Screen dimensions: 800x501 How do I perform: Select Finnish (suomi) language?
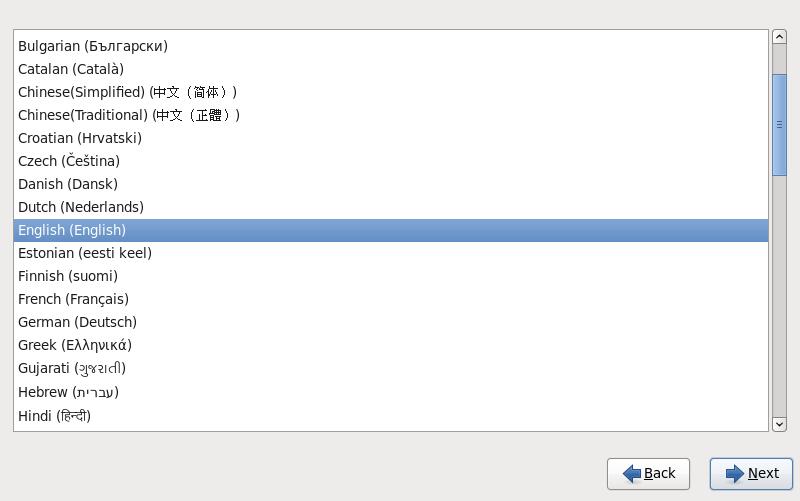tap(68, 276)
